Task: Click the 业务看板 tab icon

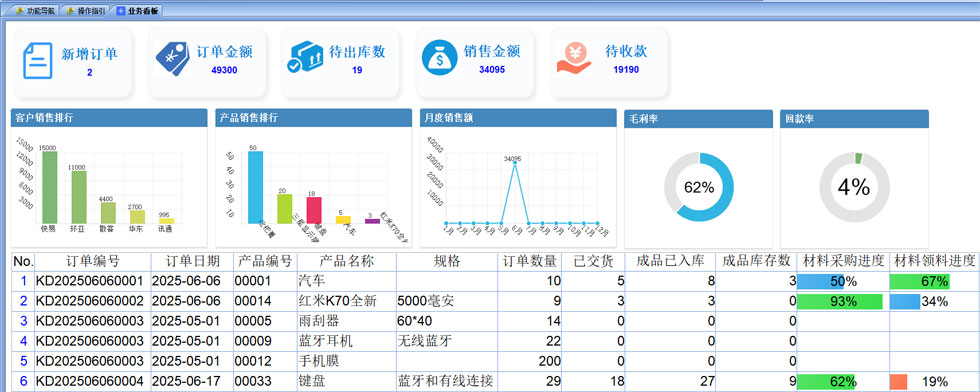Action: [x=120, y=11]
